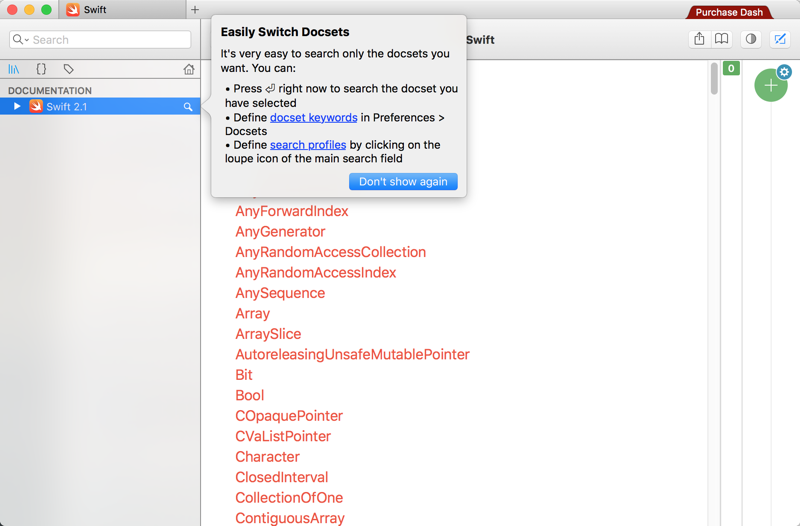800x526 pixels.
Task: Open search profiles loupe dropdown
Action: [20, 39]
